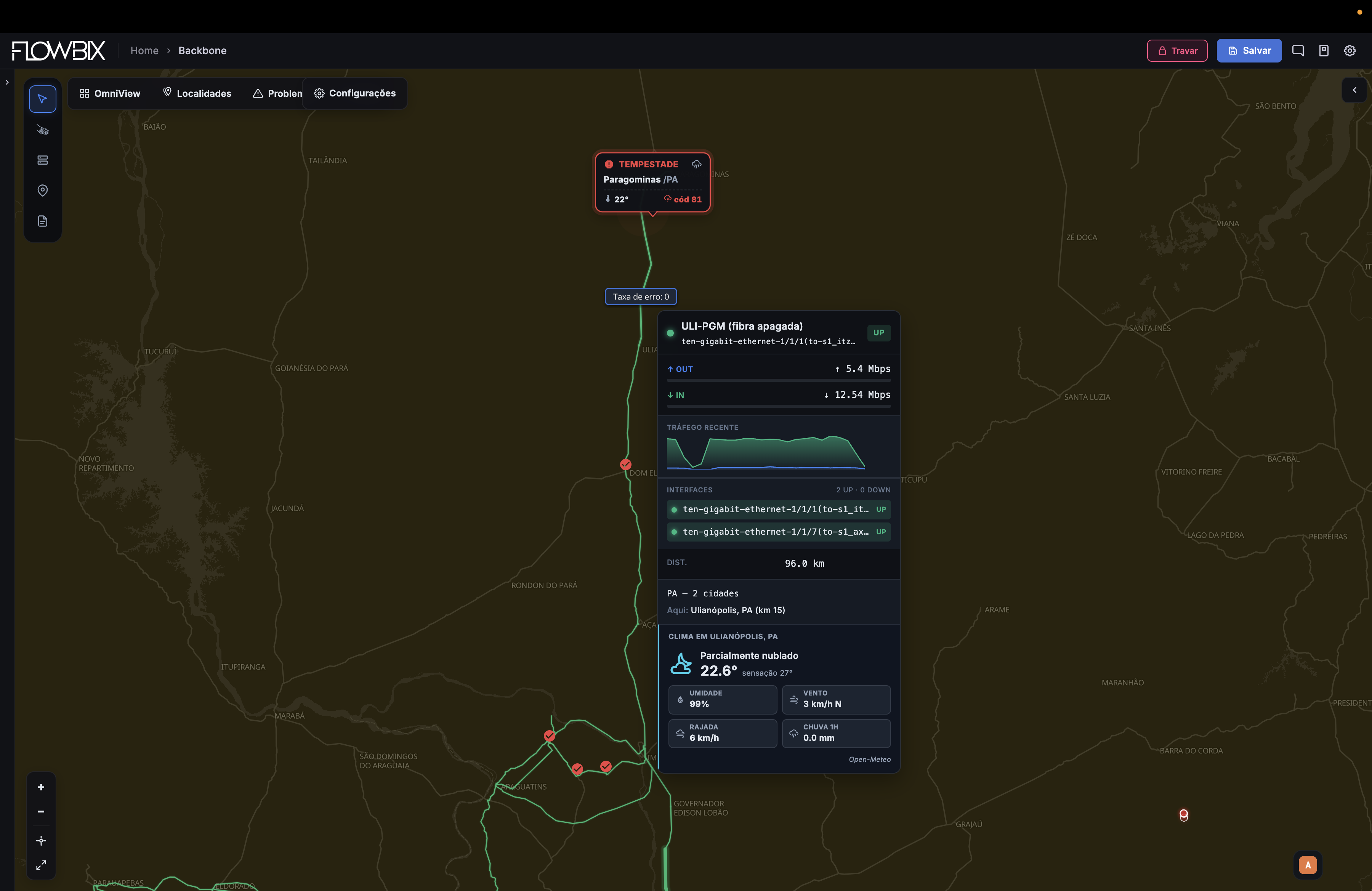Screen dimensions: 1372x891
Task: Click the Umidade 99% tile
Action: point(722,700)
